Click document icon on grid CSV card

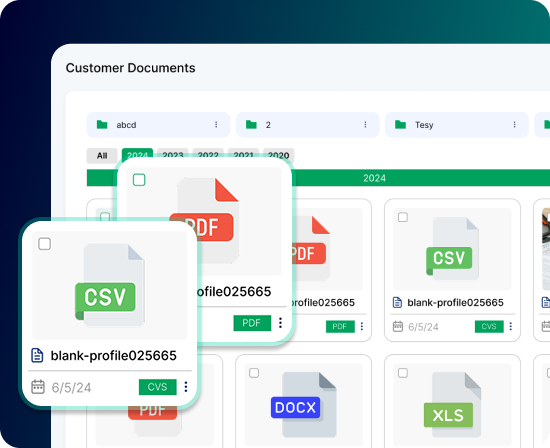397,302
